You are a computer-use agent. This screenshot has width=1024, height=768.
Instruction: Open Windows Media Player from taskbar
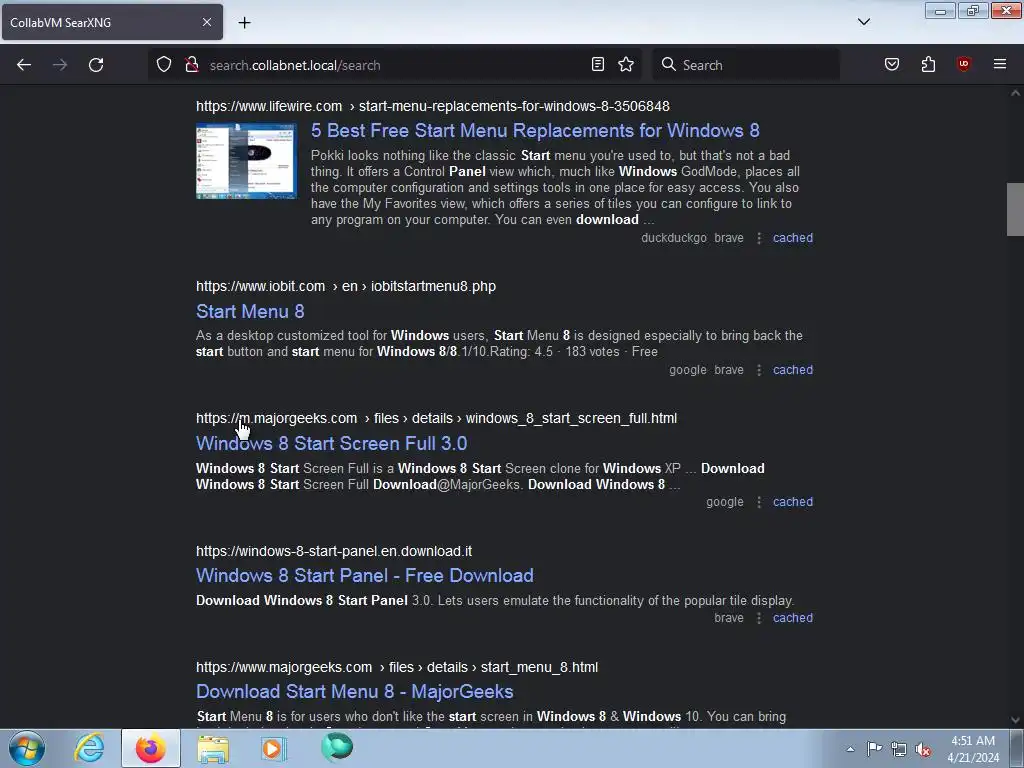[x=274, y=748]
